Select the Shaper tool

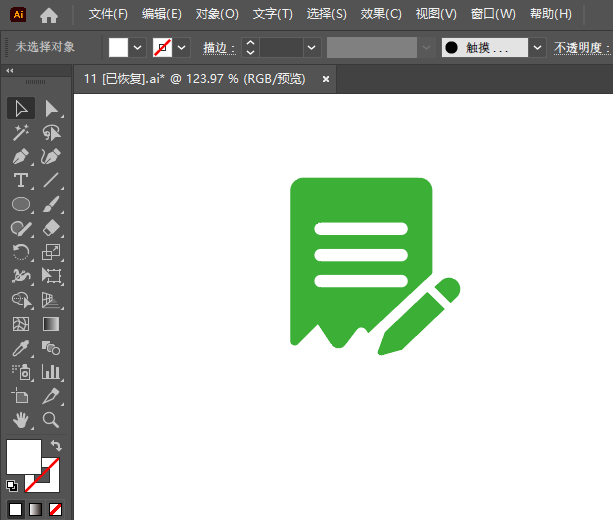21,228
